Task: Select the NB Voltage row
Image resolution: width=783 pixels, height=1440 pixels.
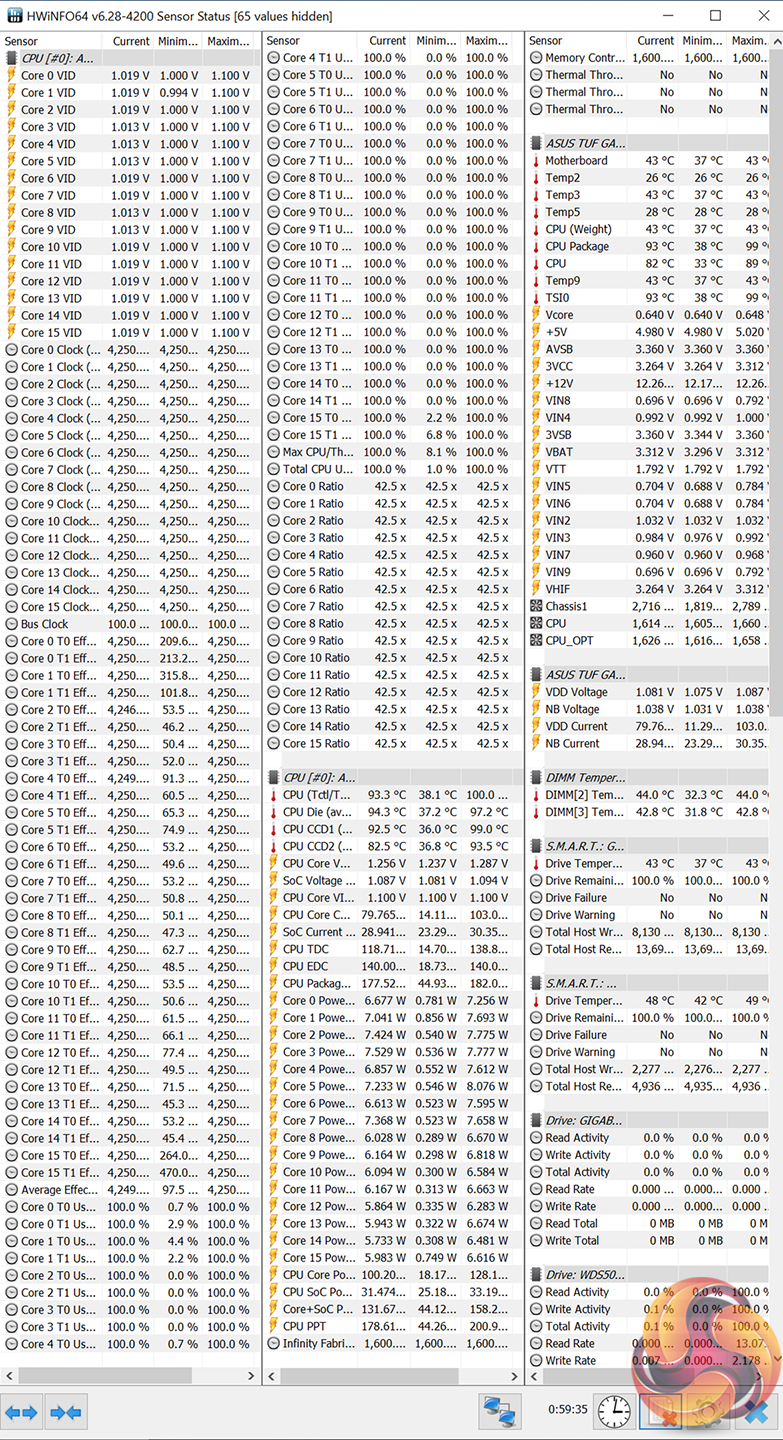Action: pyautogui.click(x=646, y=709)
